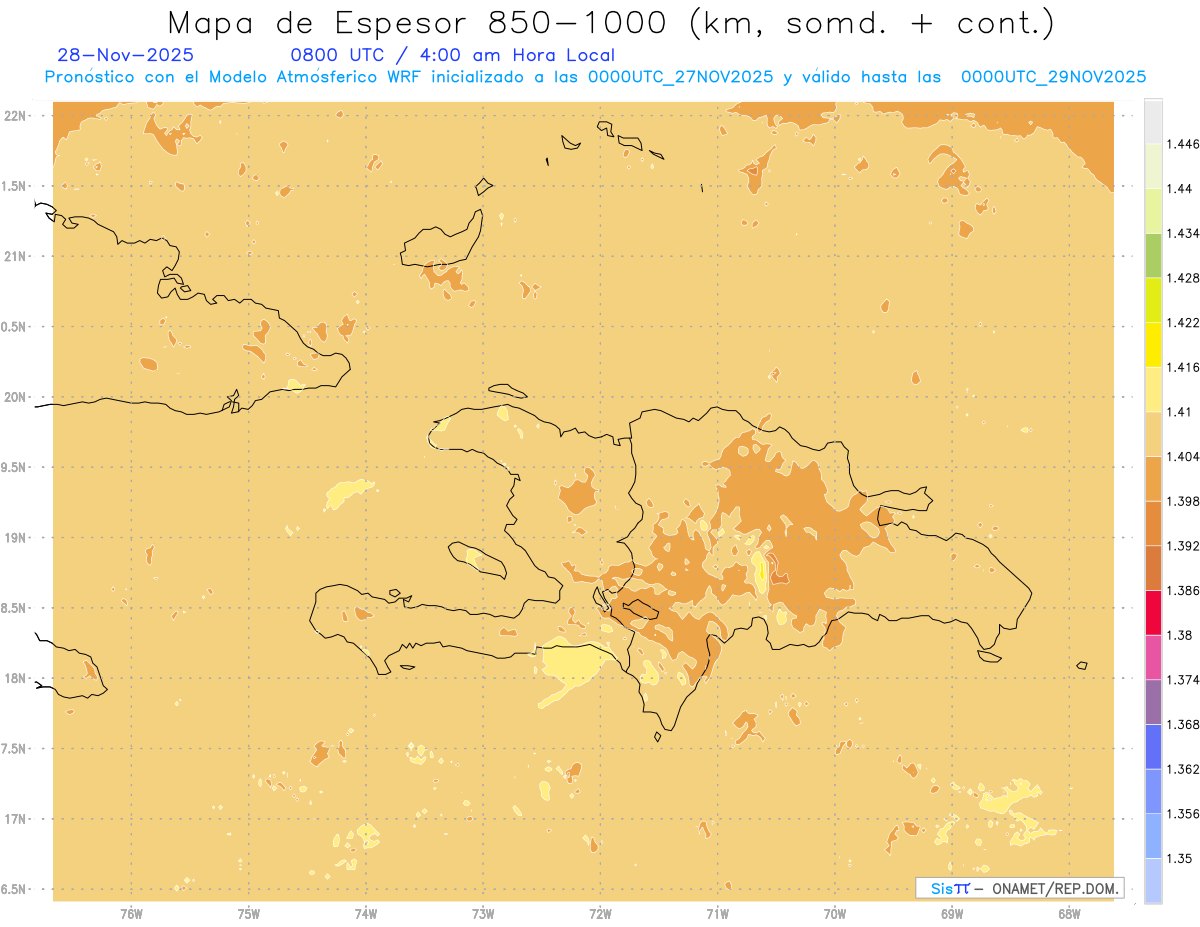Click the colorbar value '1.446'
Image resolution: width=1200 pixels, height=927 pixels.
coord(1182,144)
